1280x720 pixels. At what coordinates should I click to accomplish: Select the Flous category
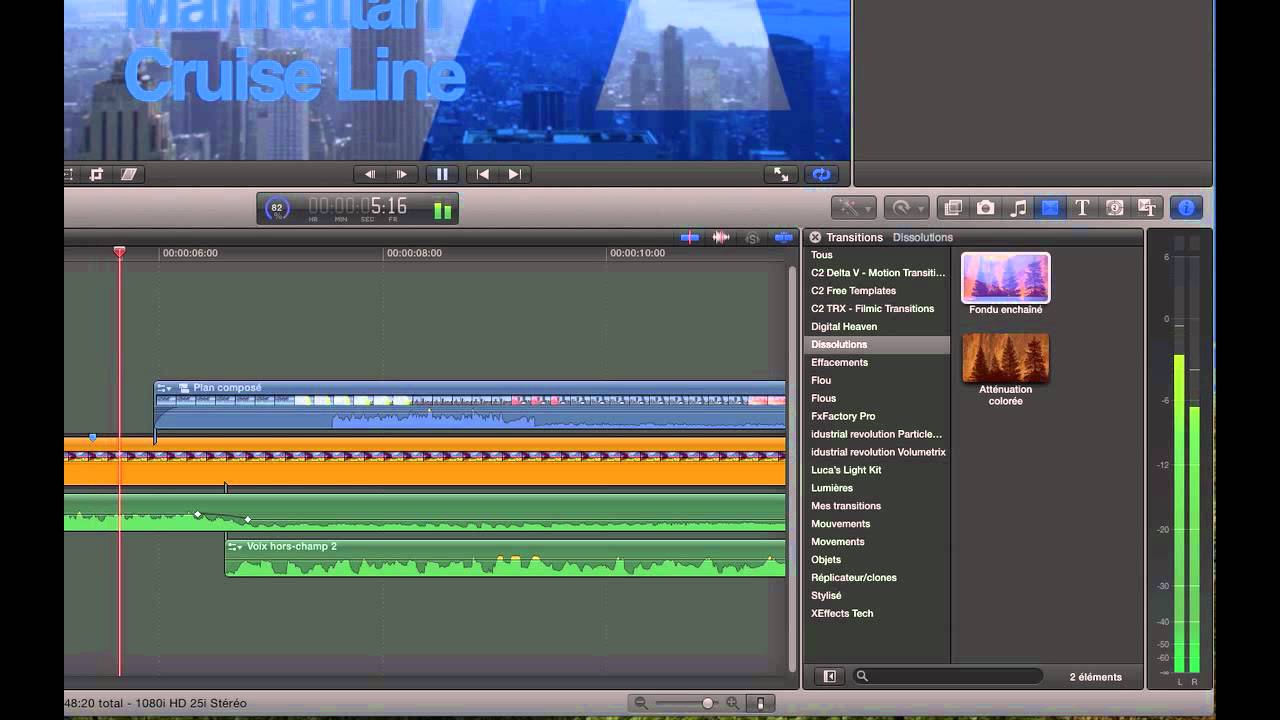click(877, 399)
